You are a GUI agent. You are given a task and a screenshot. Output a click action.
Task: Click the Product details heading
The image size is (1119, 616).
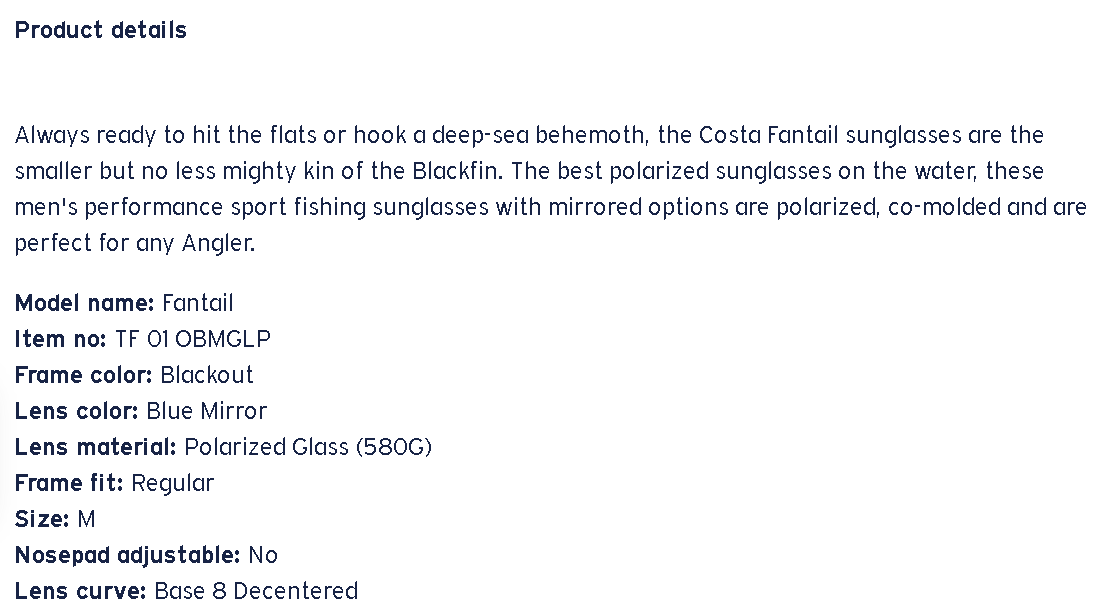coord(101,30)
